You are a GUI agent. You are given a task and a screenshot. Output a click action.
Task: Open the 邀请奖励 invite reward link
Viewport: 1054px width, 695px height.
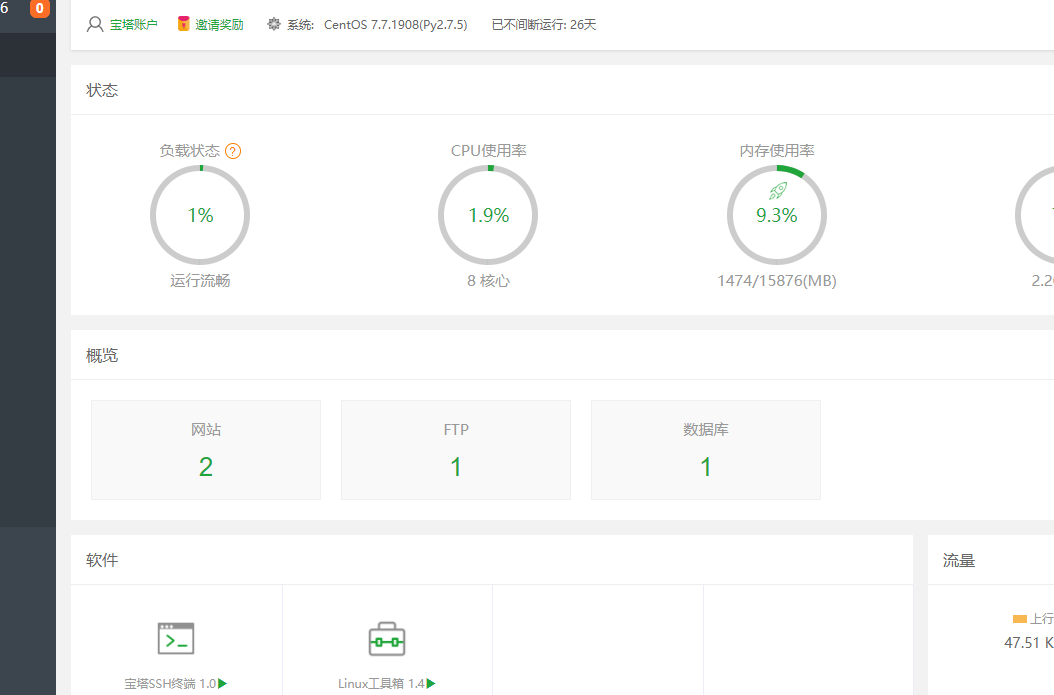219,25
